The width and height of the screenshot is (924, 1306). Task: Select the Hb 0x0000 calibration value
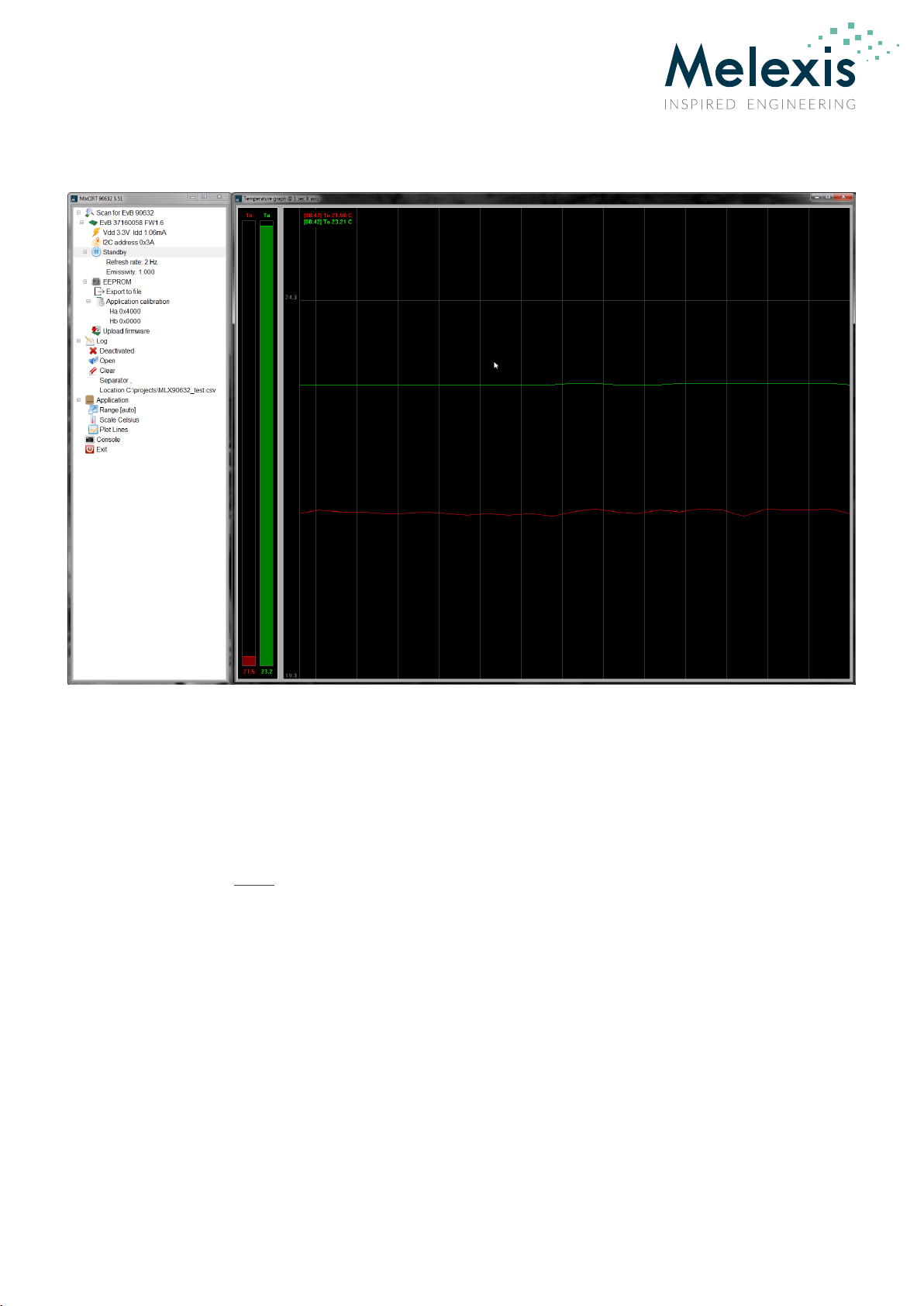(x=125, y=321)
